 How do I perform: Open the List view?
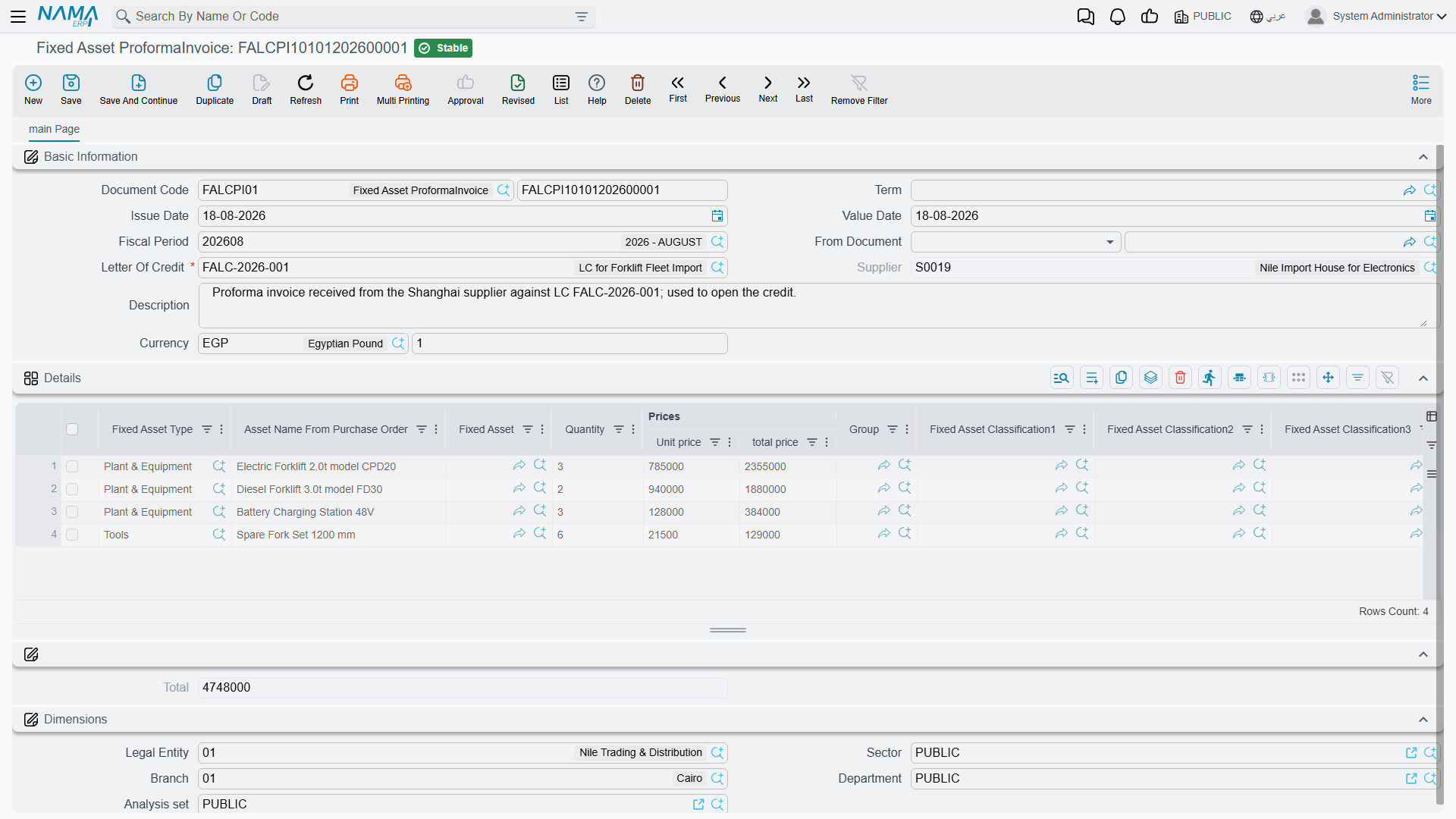coord(561,89)
